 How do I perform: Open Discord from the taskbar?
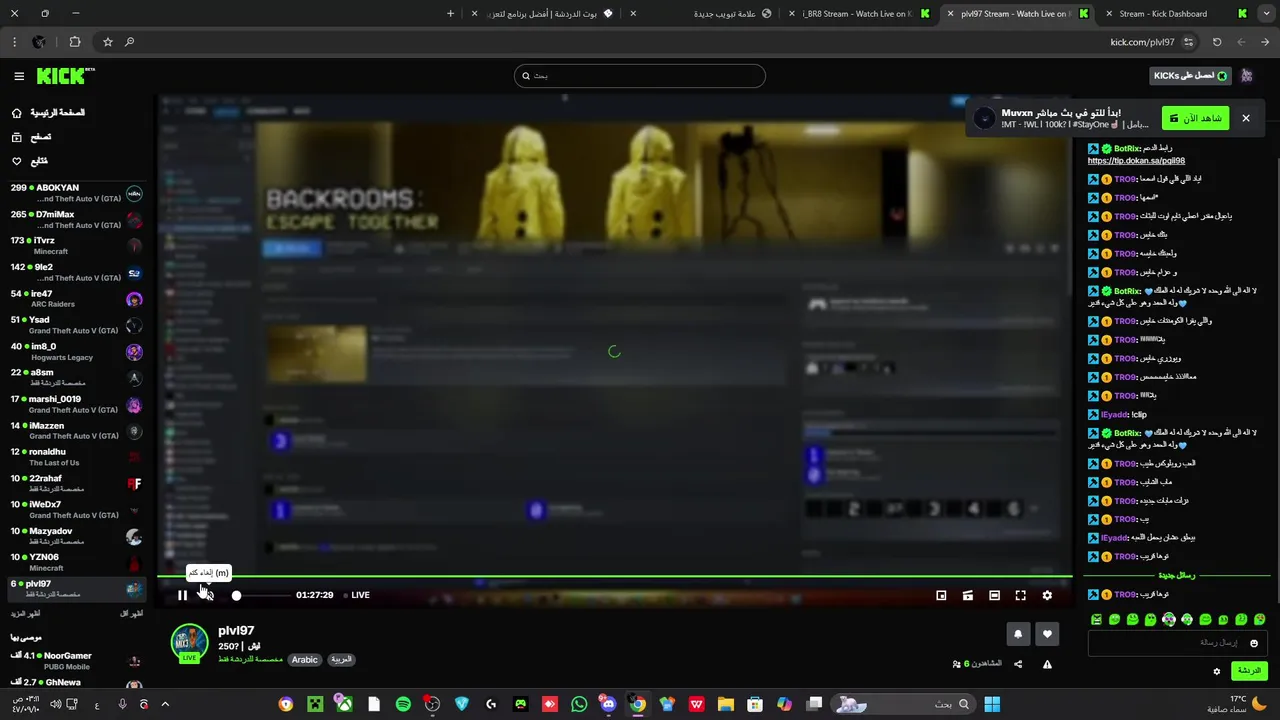click(608, 704)
